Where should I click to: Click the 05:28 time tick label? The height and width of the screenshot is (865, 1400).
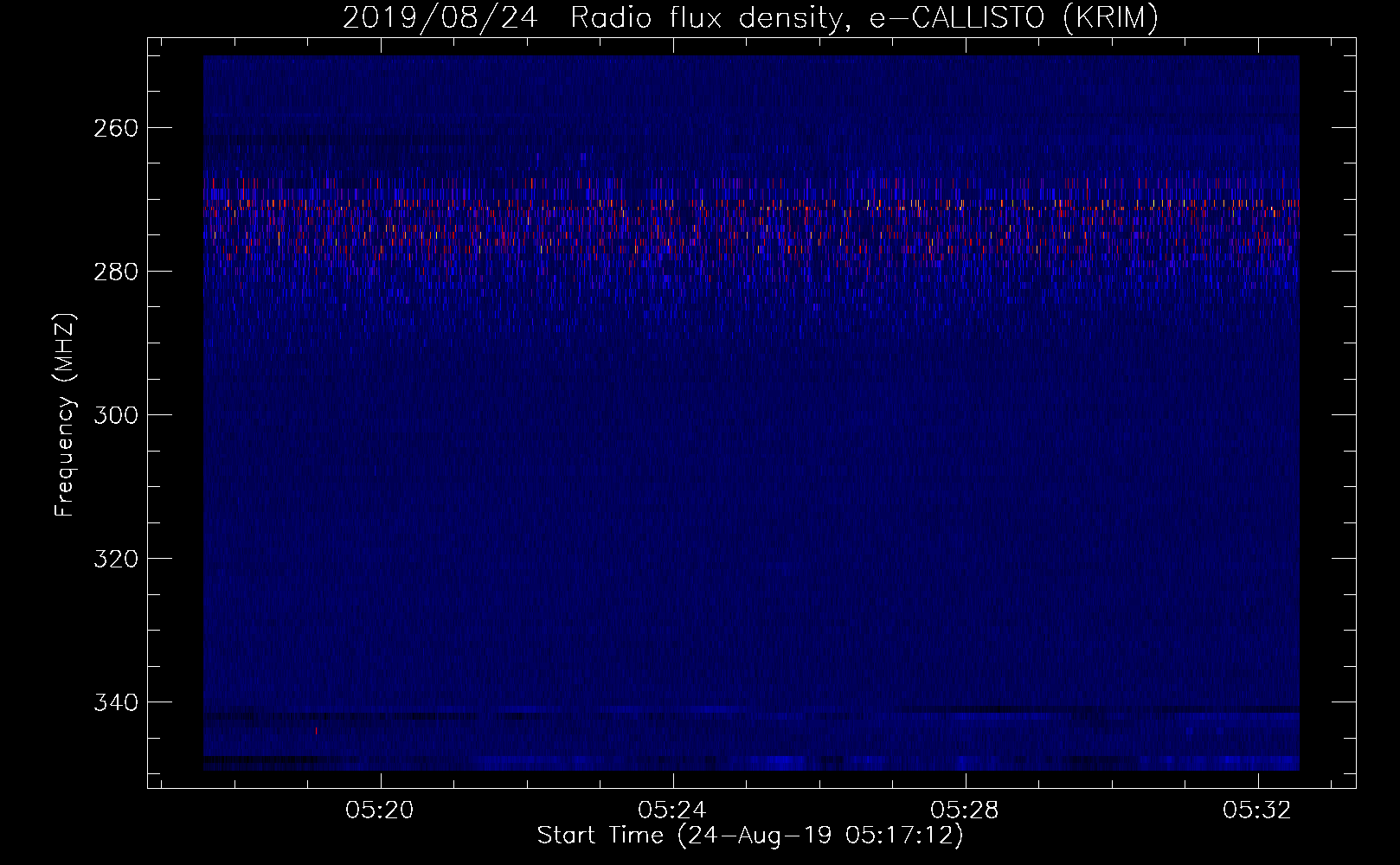[x=965, y=811]
